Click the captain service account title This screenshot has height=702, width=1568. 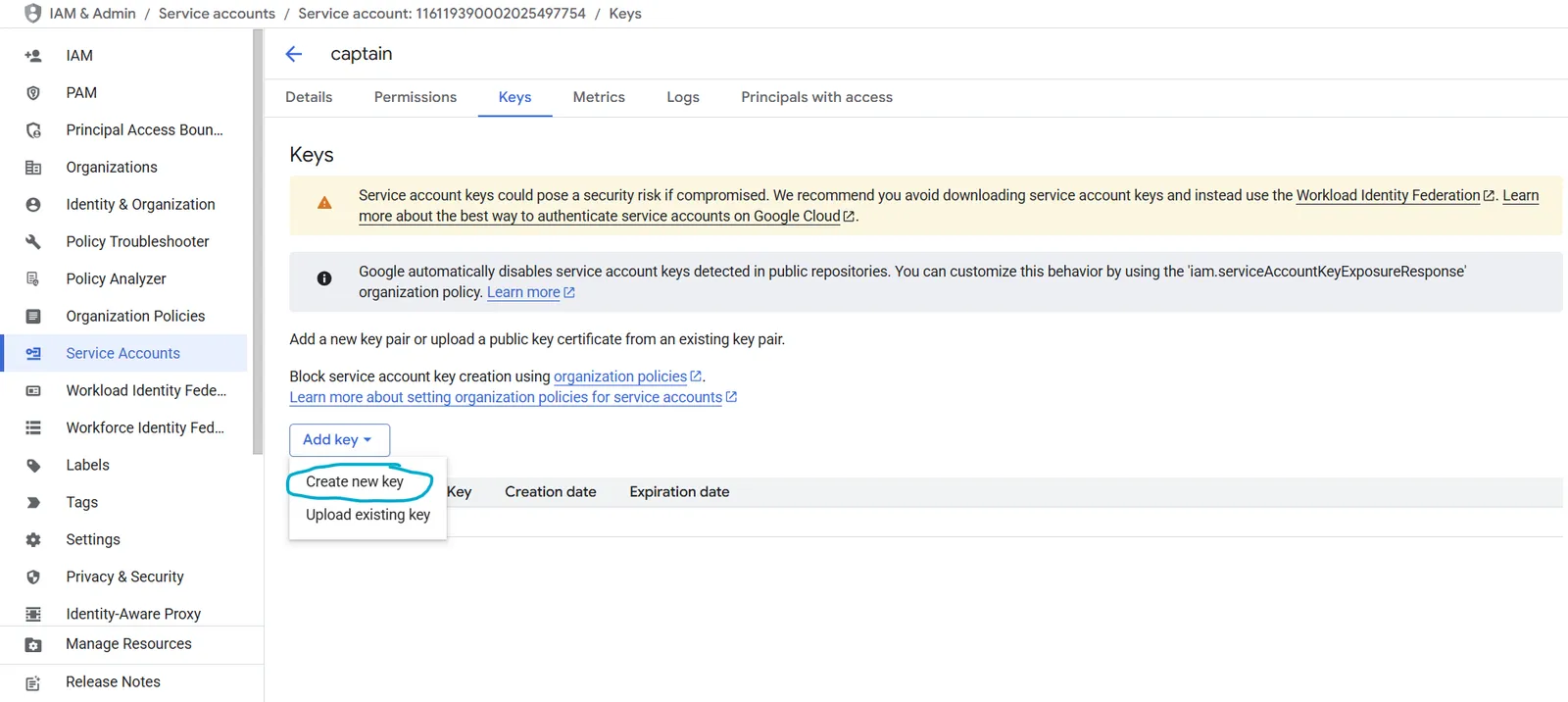click(362, 54)
